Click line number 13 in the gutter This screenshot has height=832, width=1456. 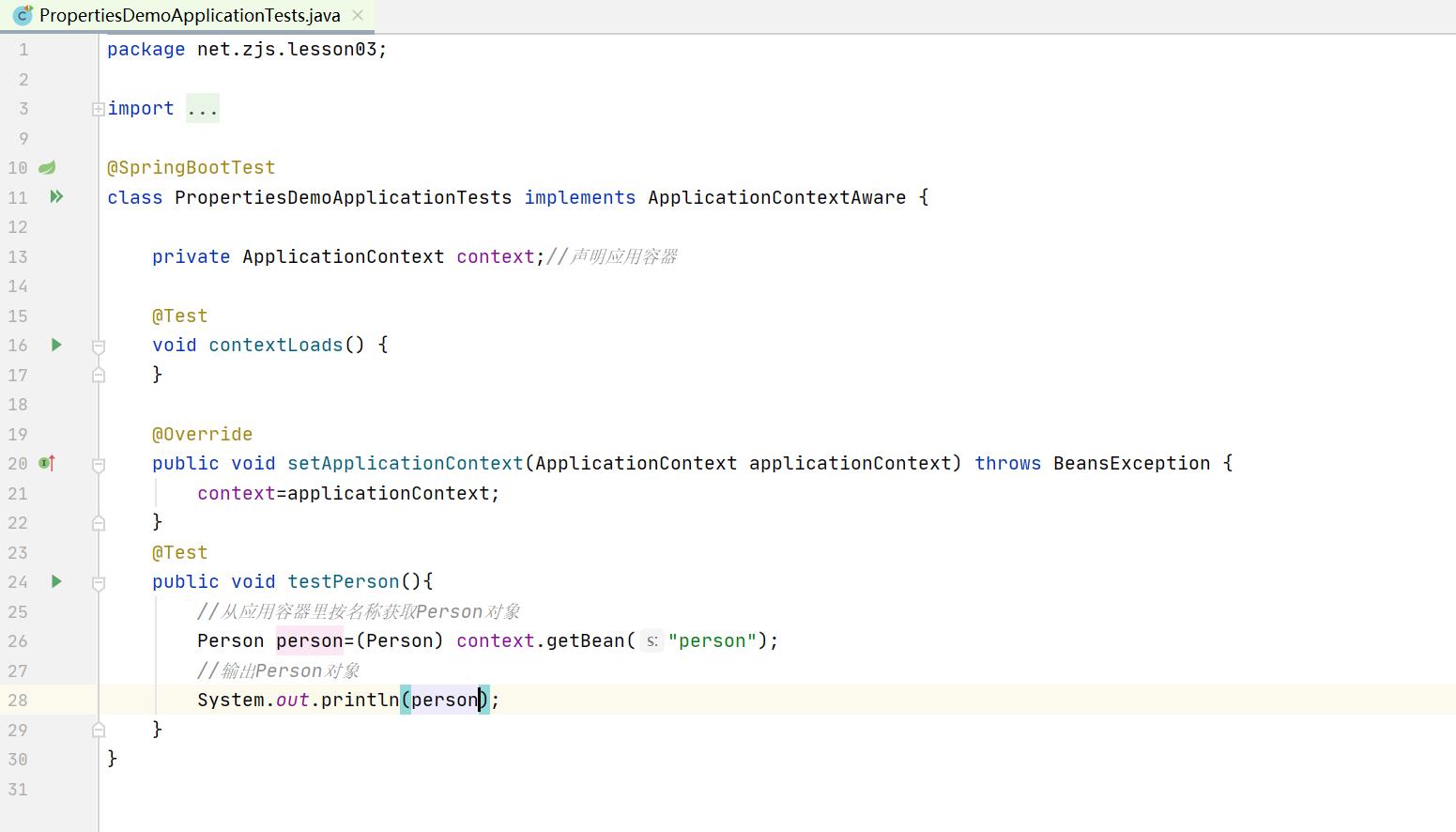(x=18, y=256)
